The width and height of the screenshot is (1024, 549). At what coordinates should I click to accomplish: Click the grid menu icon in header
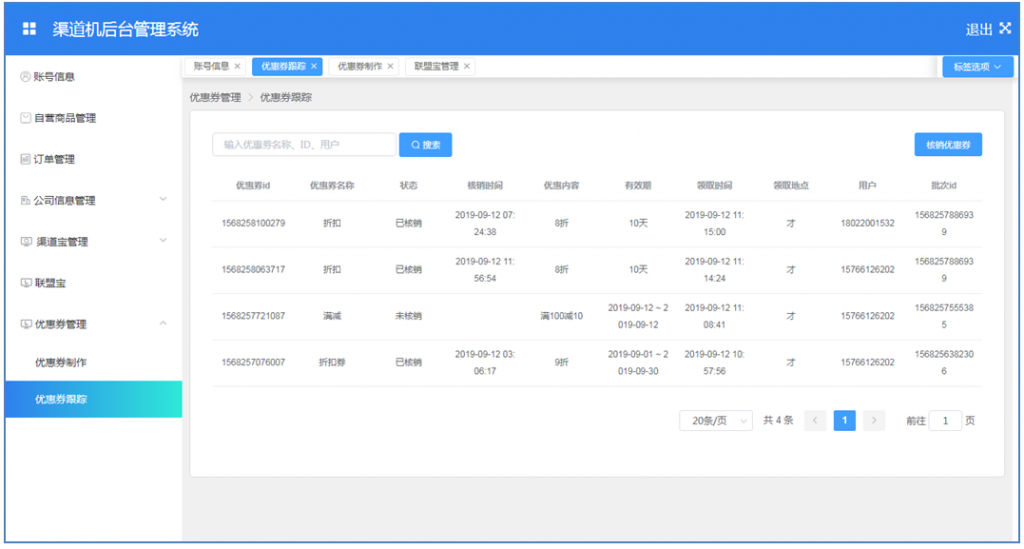[29, 29]
